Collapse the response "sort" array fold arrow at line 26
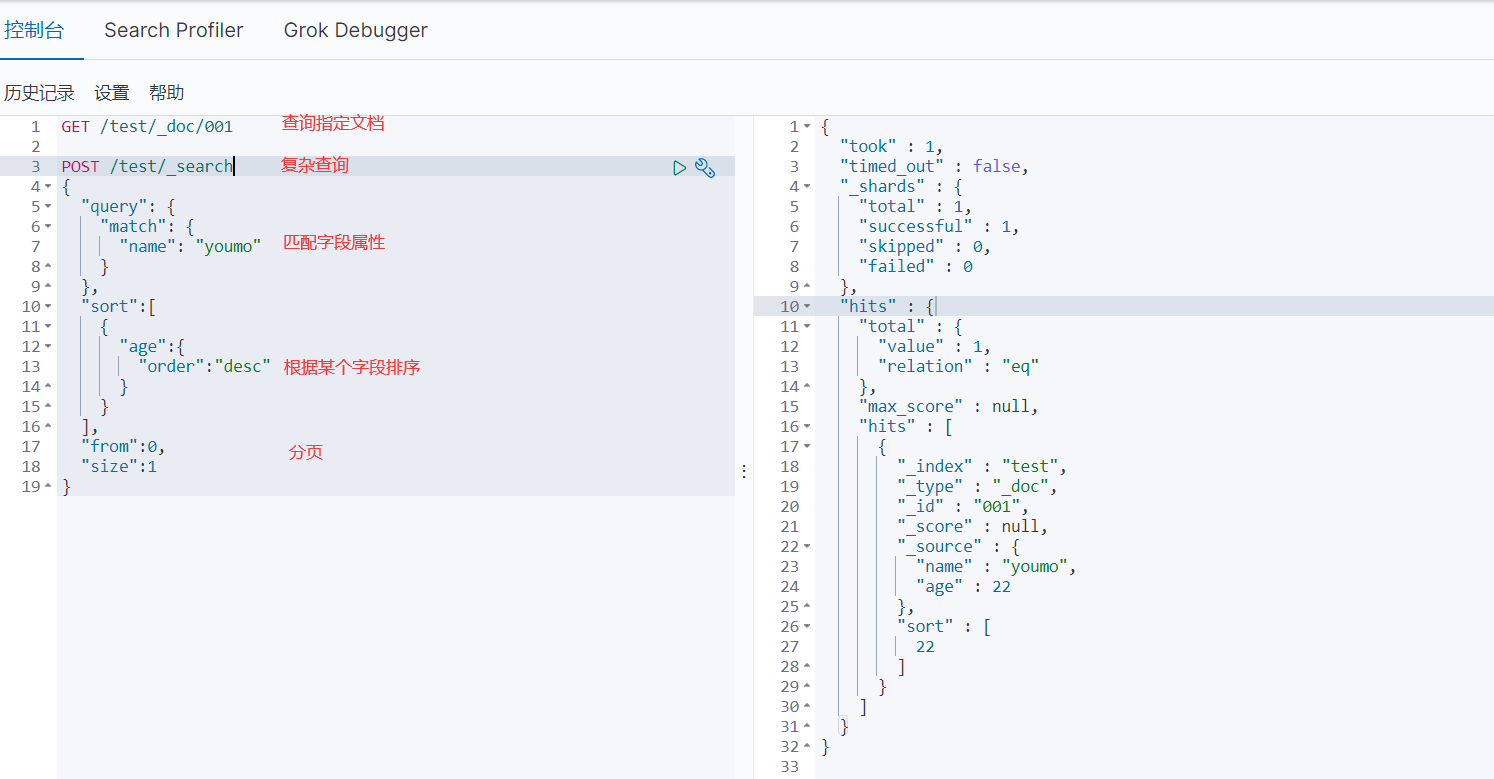This screenshot has width=1494, height=779. tap(807, 627)
